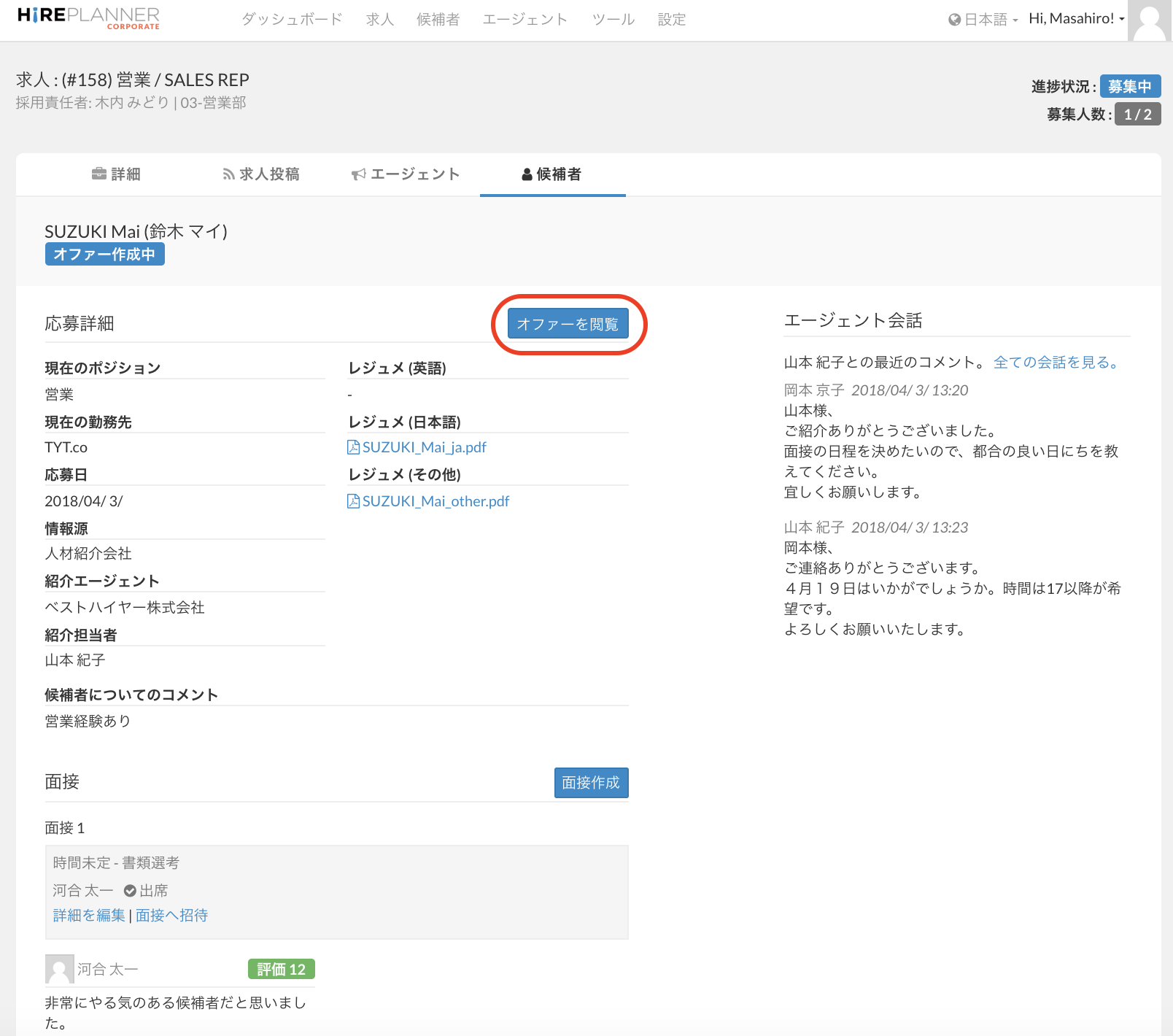This screenshot has width=1173, height=1036.
Task: Open the 全ての会話を見る link
Action: click(x=1056, y=363)
